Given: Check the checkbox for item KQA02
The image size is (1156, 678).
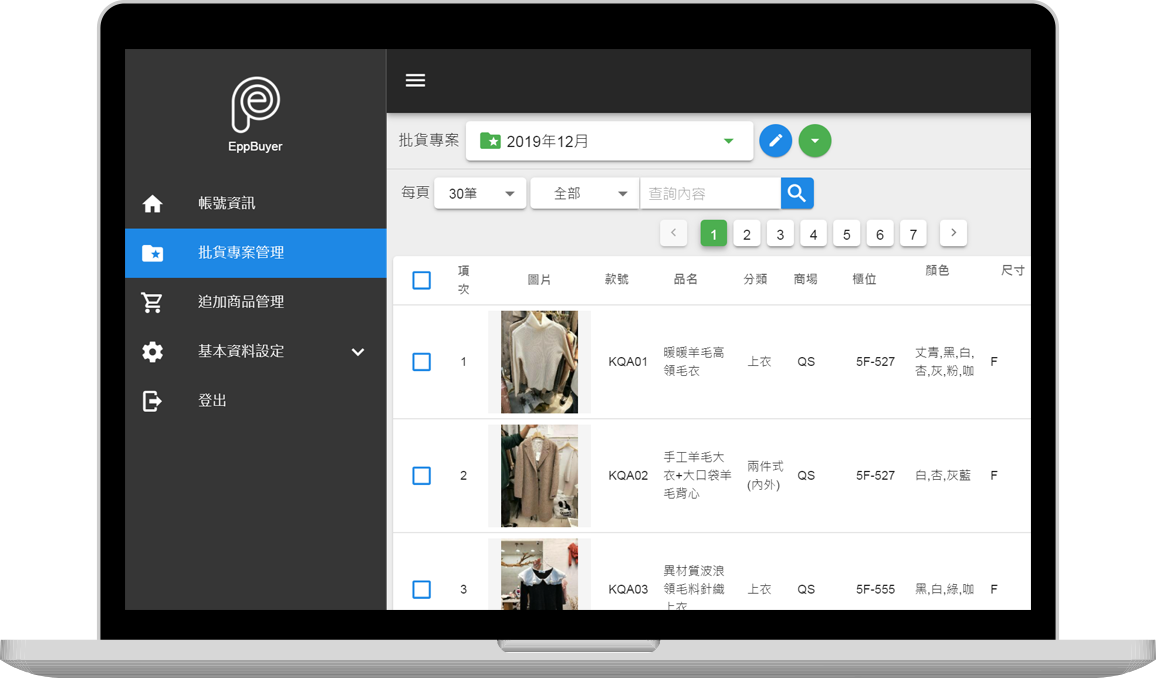Looking at the screenshot, I should pyautogui.click(x=421, y=476).
